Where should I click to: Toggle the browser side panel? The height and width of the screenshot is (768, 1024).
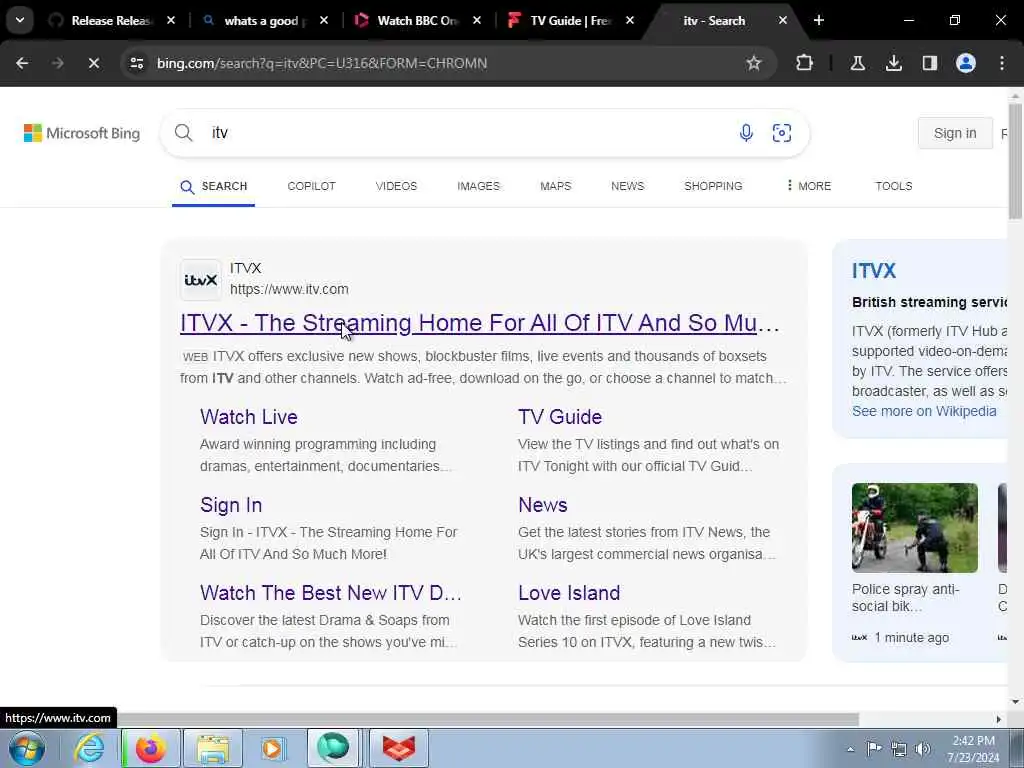929,63
